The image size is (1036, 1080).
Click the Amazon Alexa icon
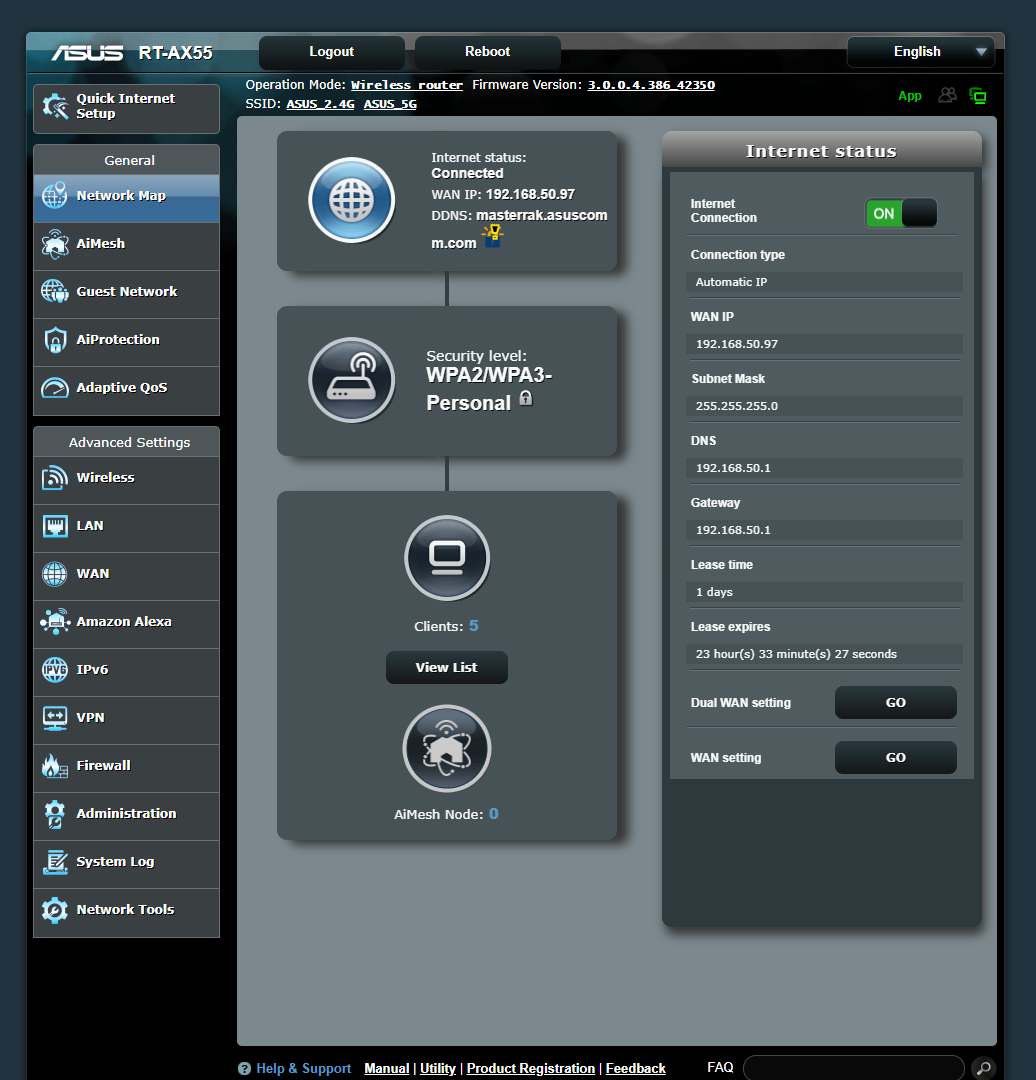click(54, 621)
